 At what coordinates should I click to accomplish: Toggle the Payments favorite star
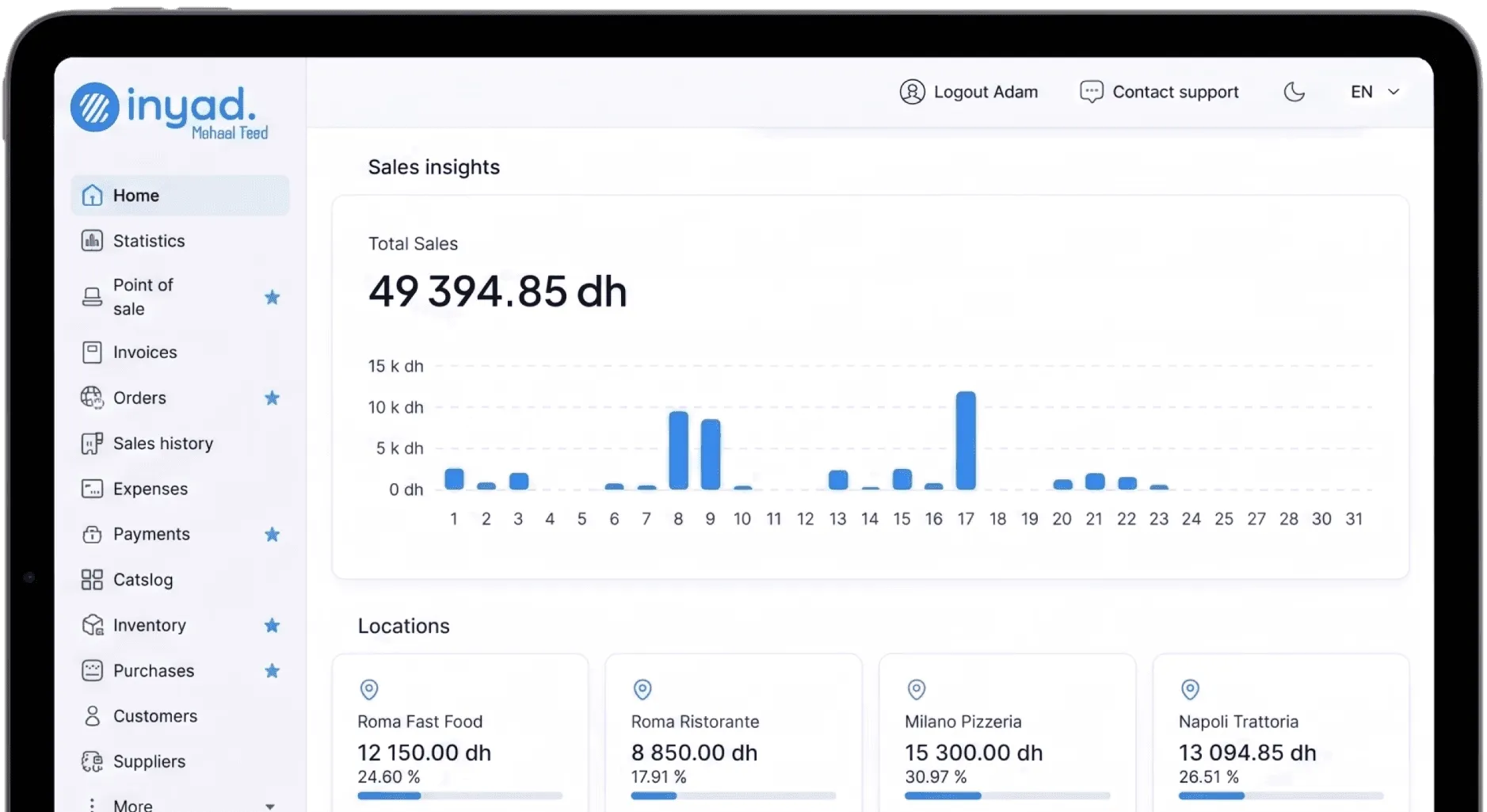[272, 535]
